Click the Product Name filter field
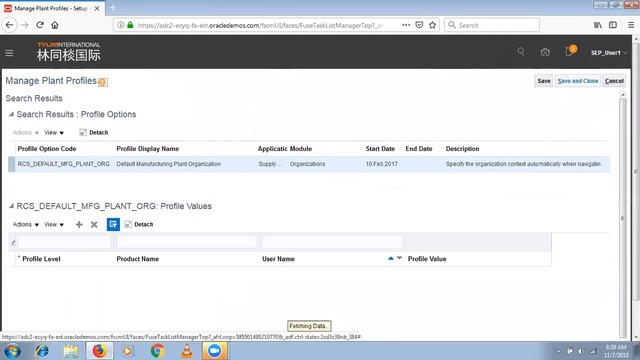 (x=187, y=242)
